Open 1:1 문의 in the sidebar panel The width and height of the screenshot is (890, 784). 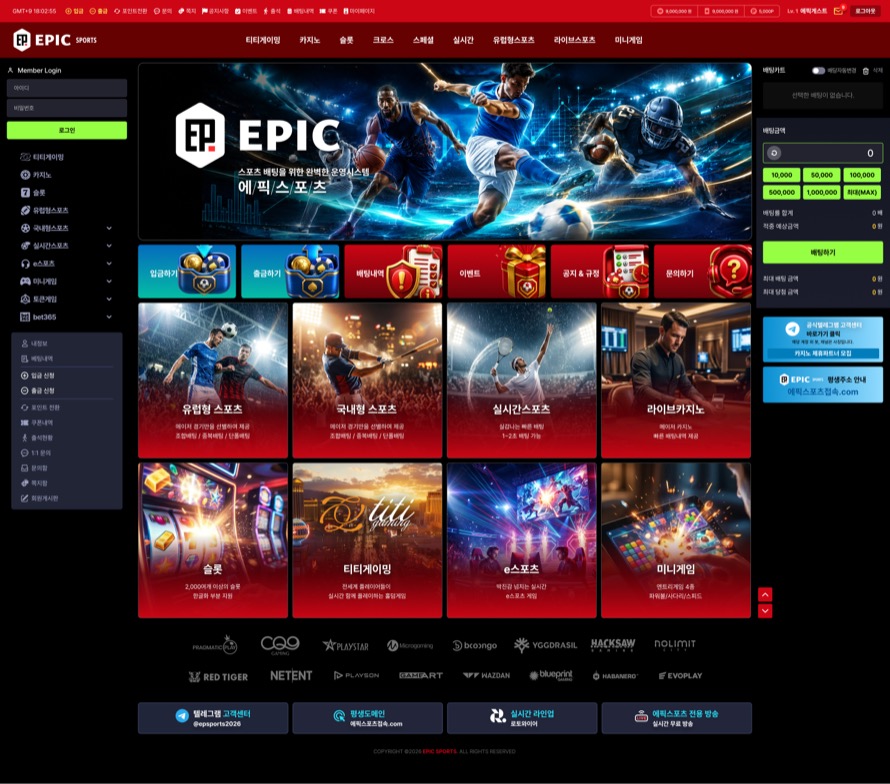coord(36,453)
